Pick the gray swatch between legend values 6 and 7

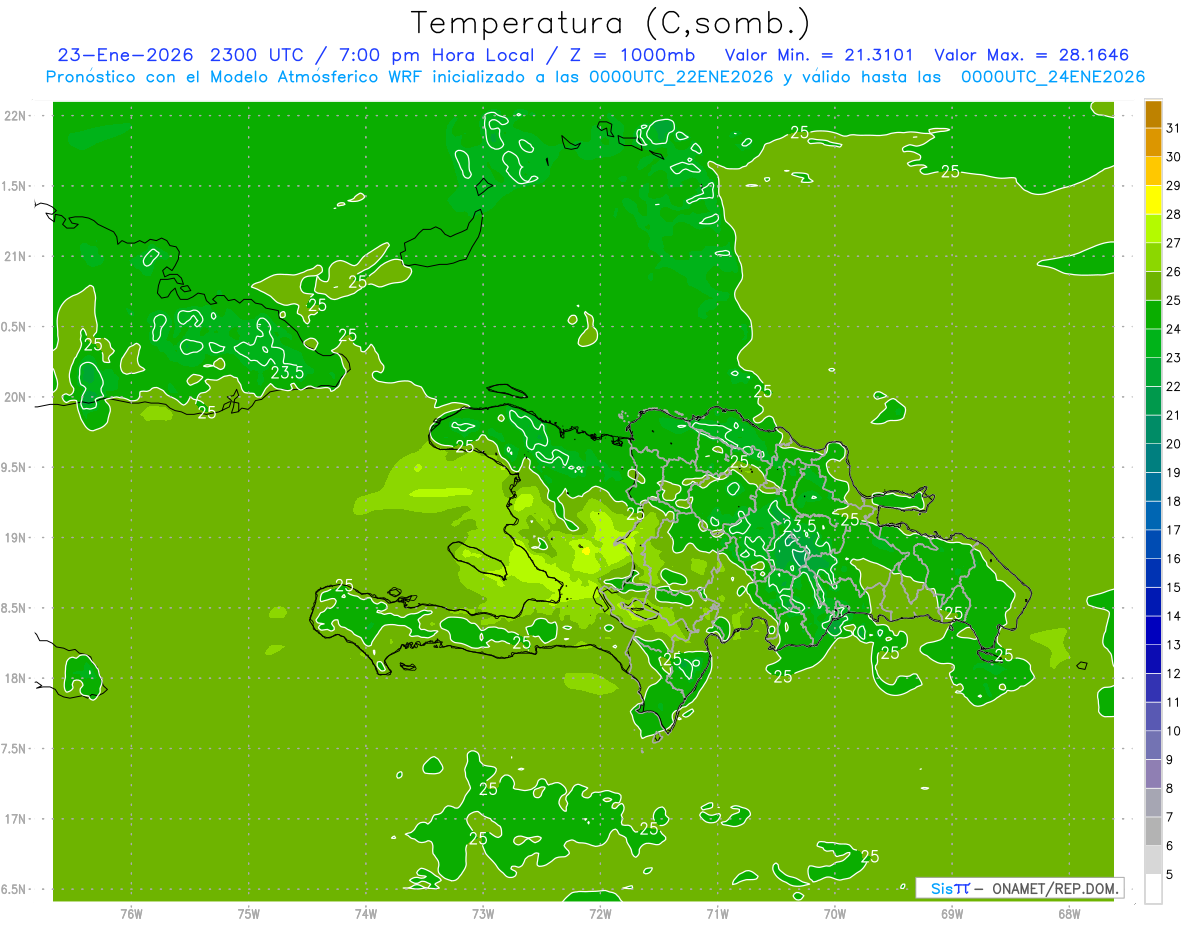[x=1153, y=831]
